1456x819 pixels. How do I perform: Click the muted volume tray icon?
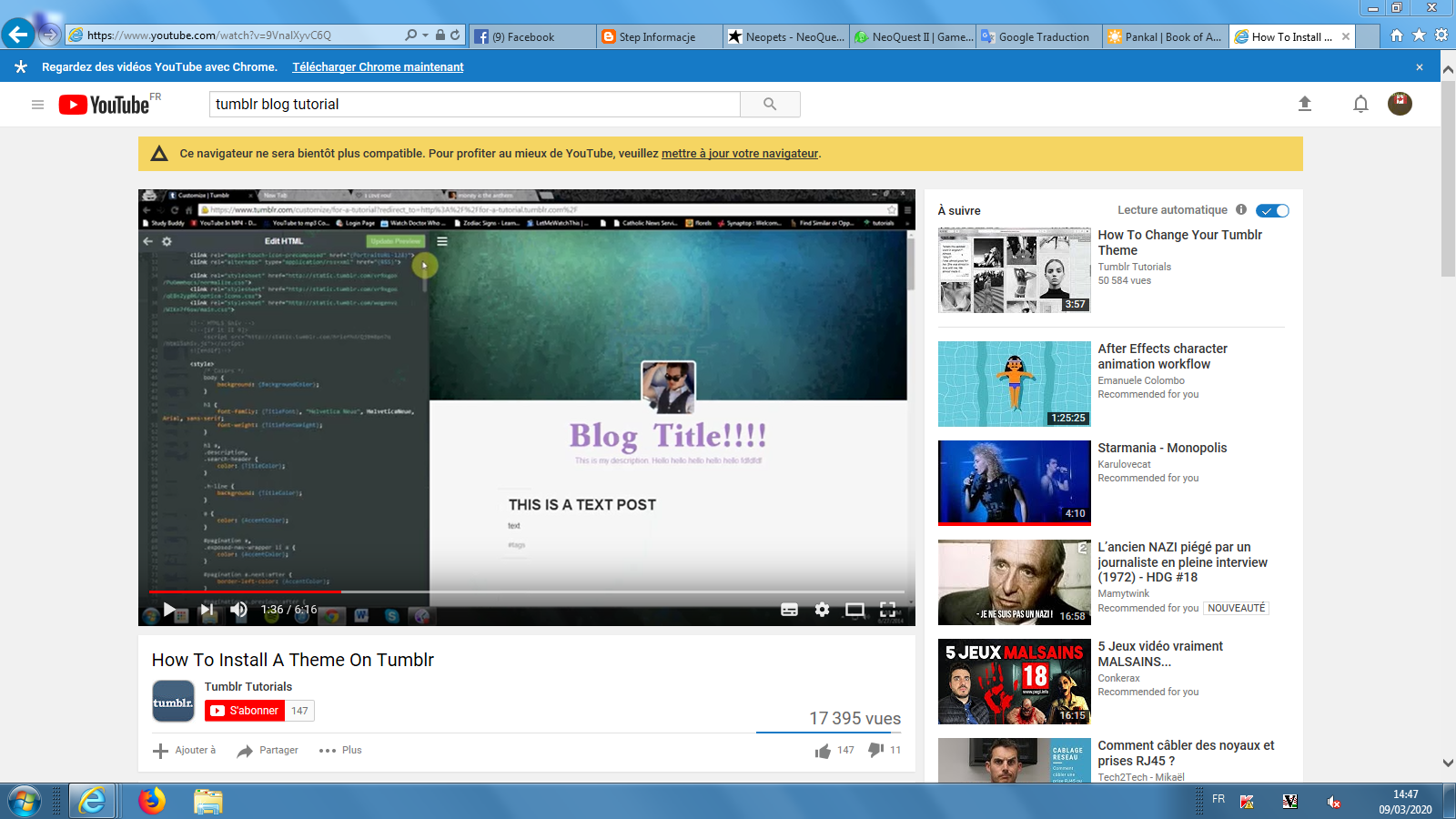[x=1333, y=802]
